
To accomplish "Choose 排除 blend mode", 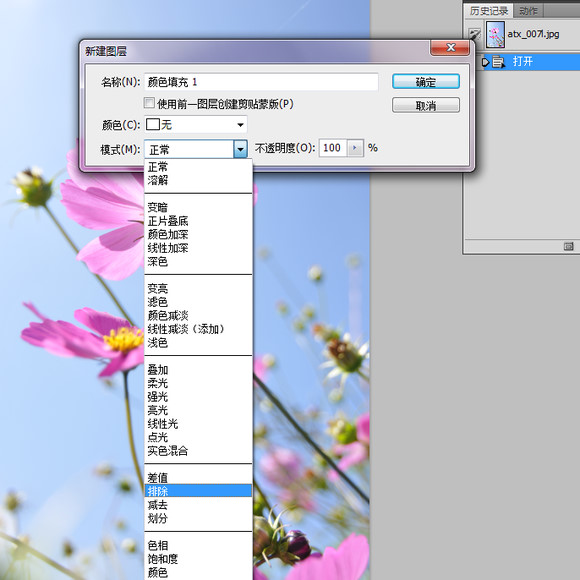I will (198, 491).
